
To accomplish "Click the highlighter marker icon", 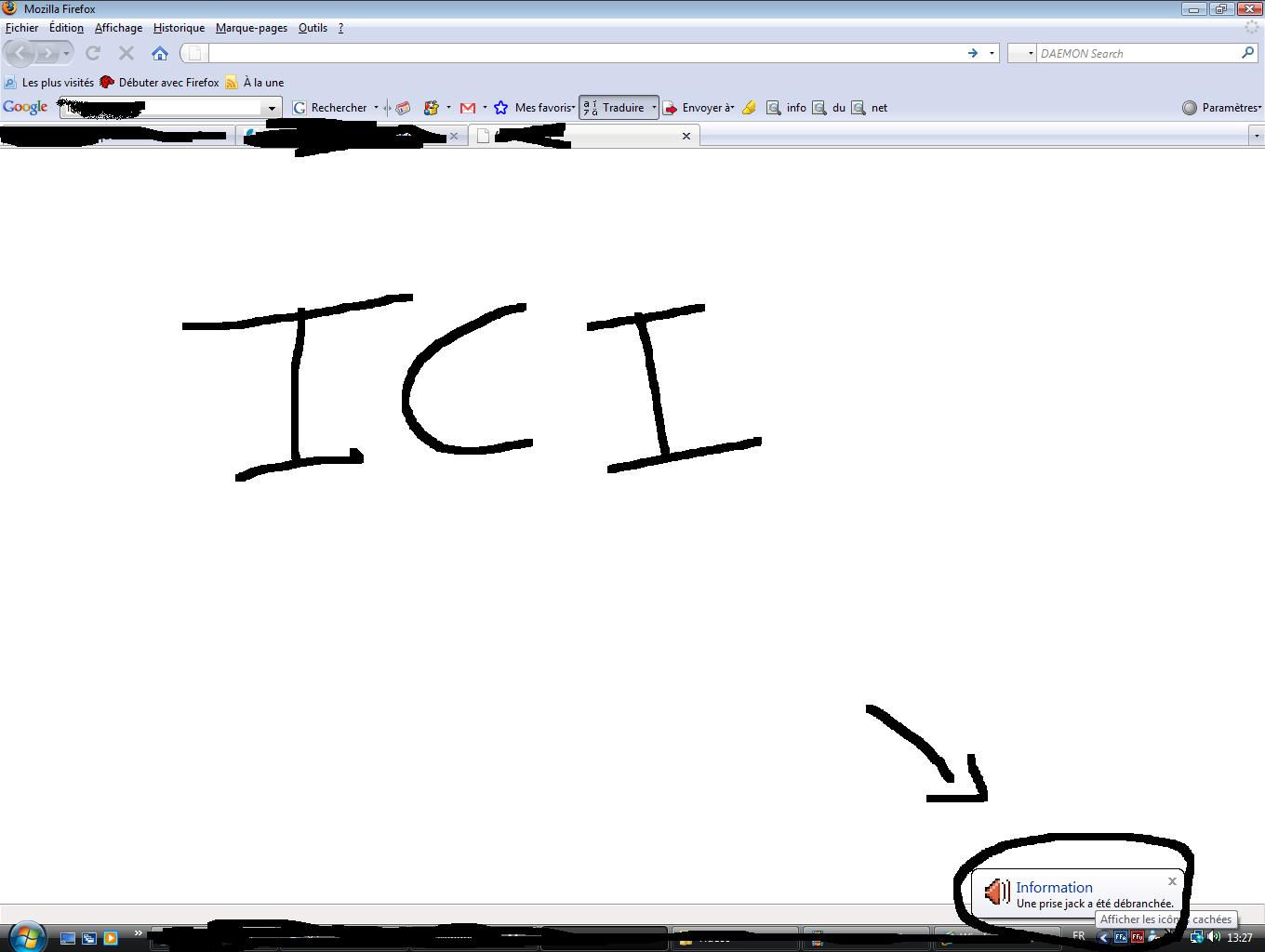I will point(749,108).
